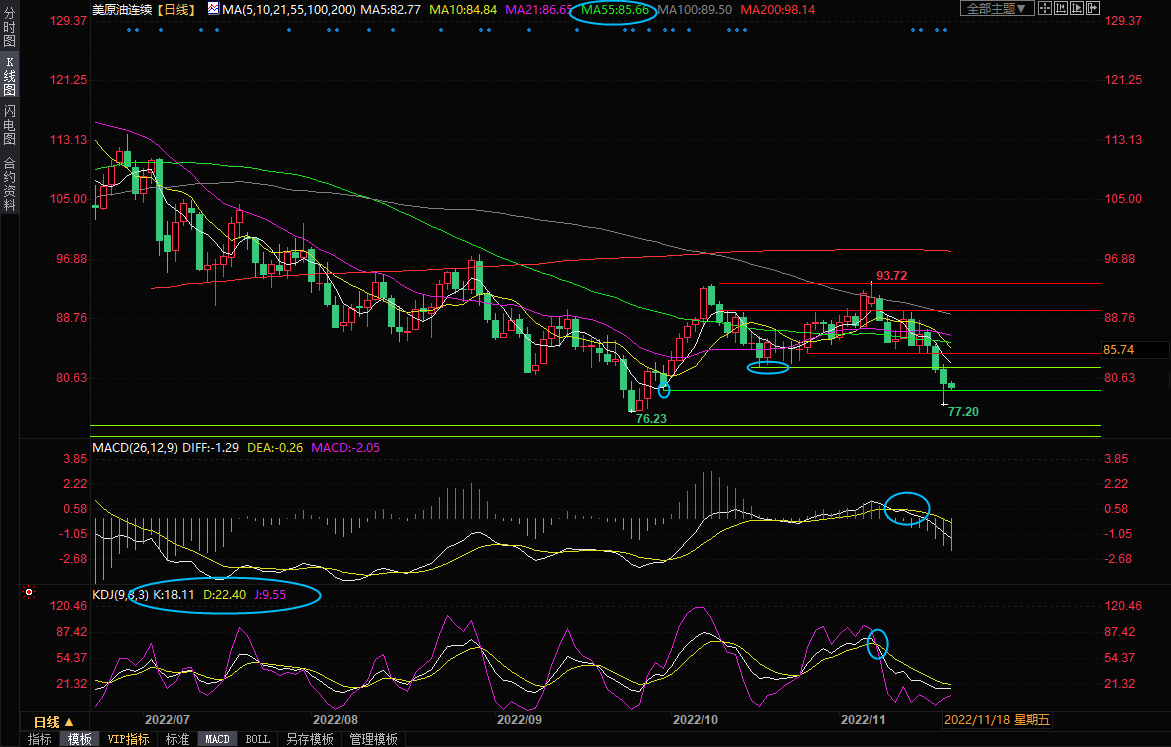This screenshot has width=1171, height=747.
Task: Select the K线图 sidebar tab
Action: coord(9,76)
